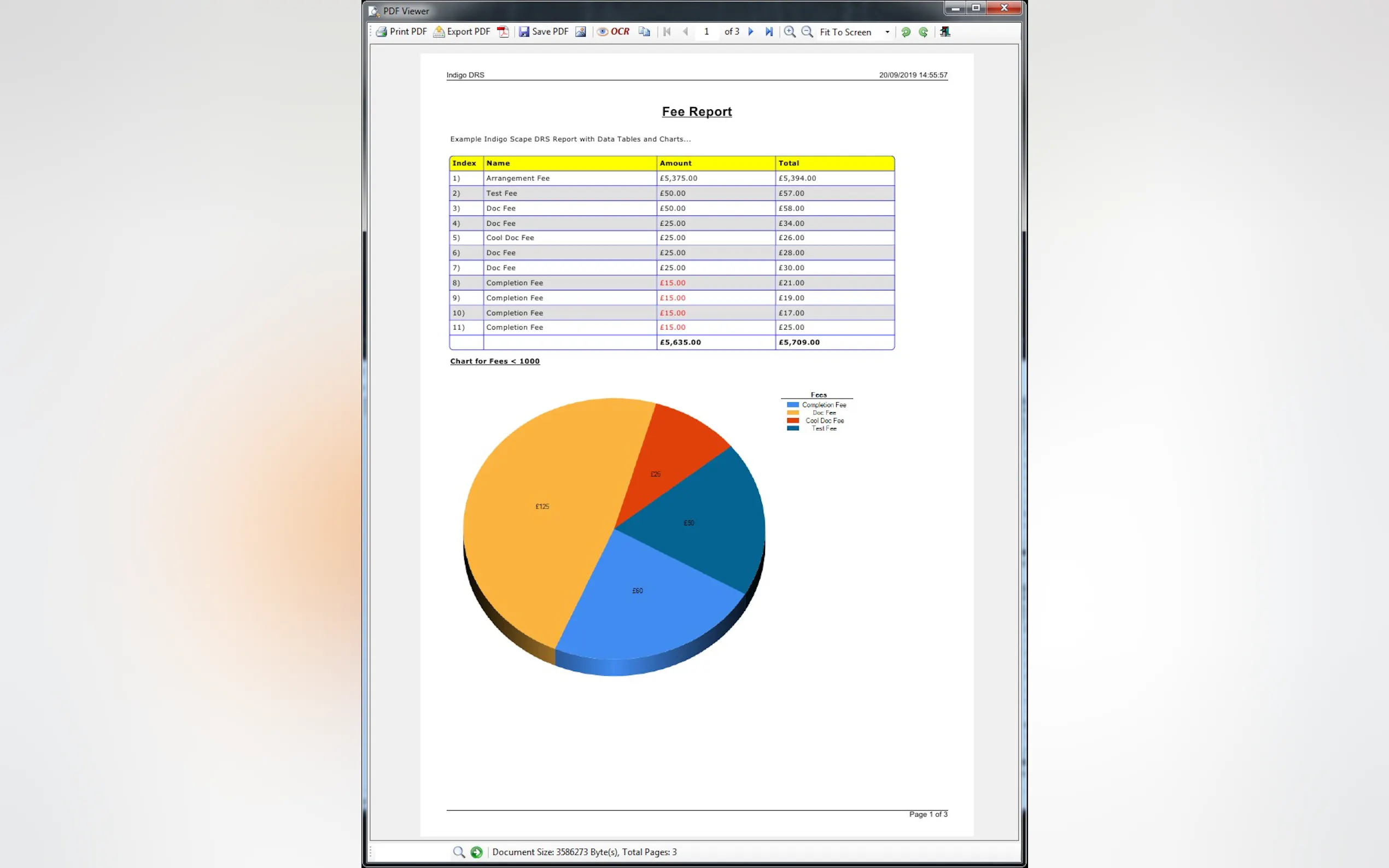
Task: Click the PDF Viewer title bar app icon
Action: click(374, 11)
